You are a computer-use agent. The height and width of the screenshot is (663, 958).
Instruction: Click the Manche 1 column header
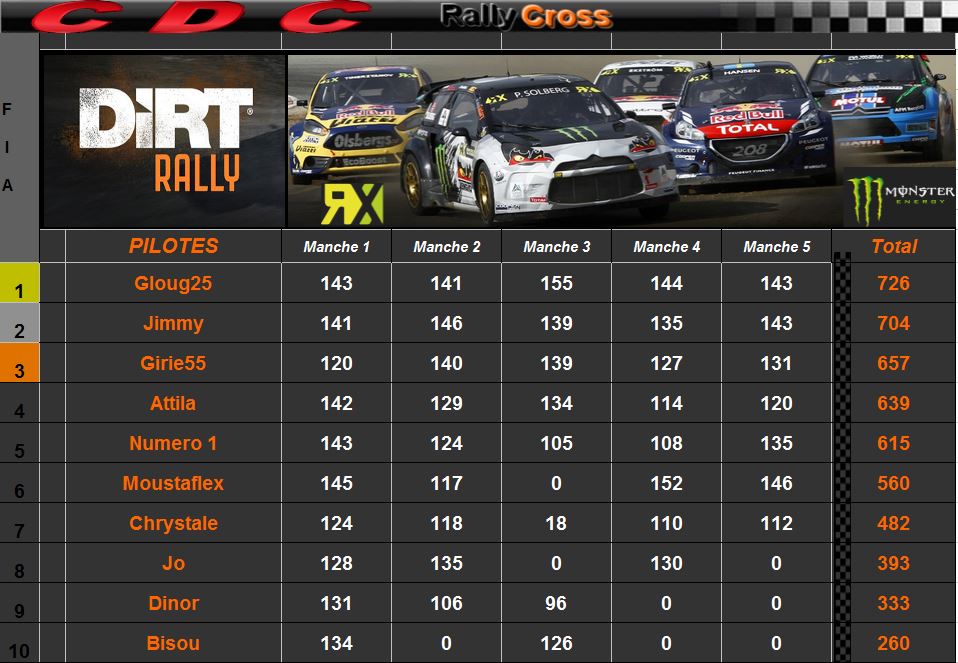337,247
